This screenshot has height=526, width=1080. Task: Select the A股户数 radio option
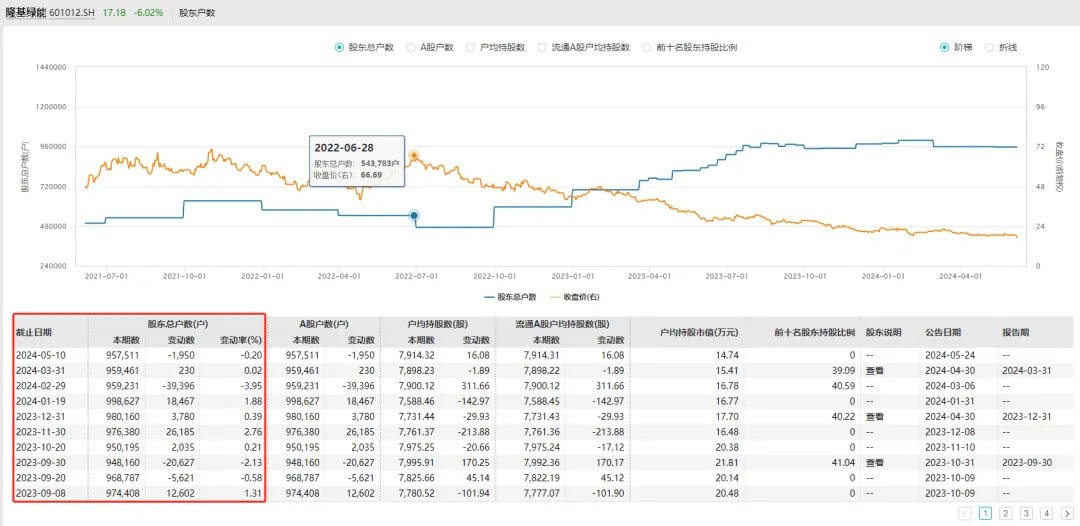pos(411,47)
